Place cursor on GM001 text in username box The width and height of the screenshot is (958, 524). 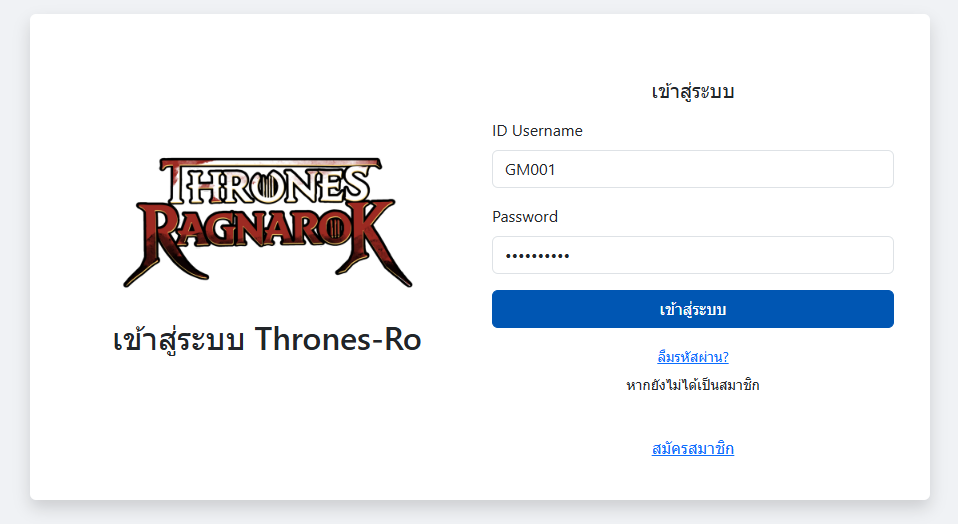click(530, 170)
